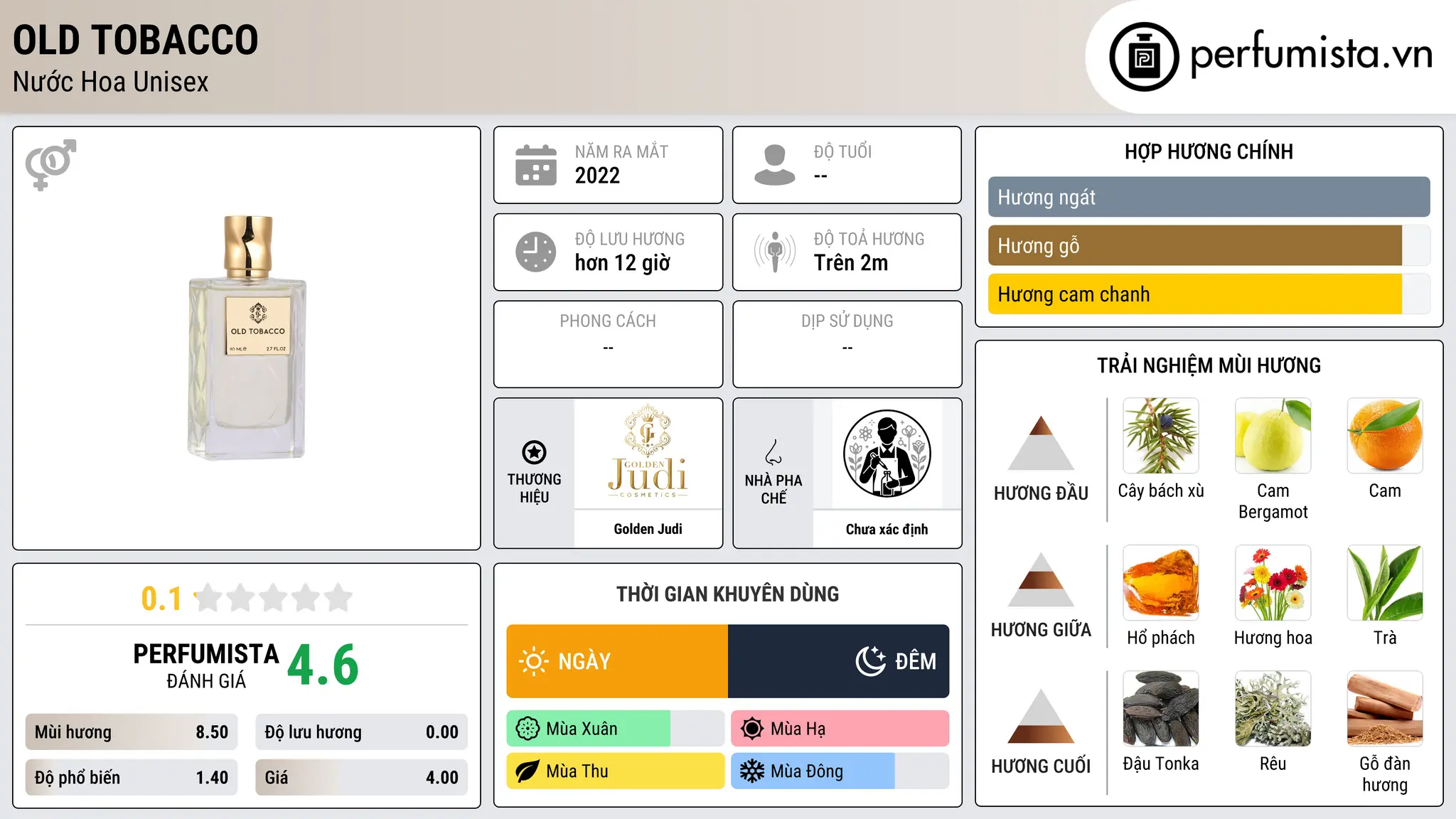Click the Perfumista 4.6 rating score
The height and width of the screenshot is (819, 1456).
point(323,665)
